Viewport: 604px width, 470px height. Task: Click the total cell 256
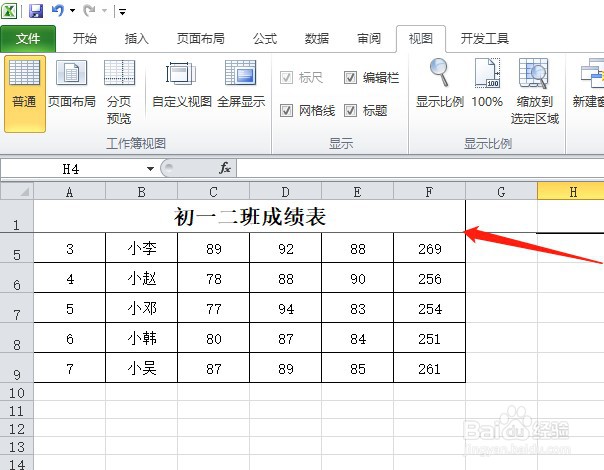pos(430,278)
